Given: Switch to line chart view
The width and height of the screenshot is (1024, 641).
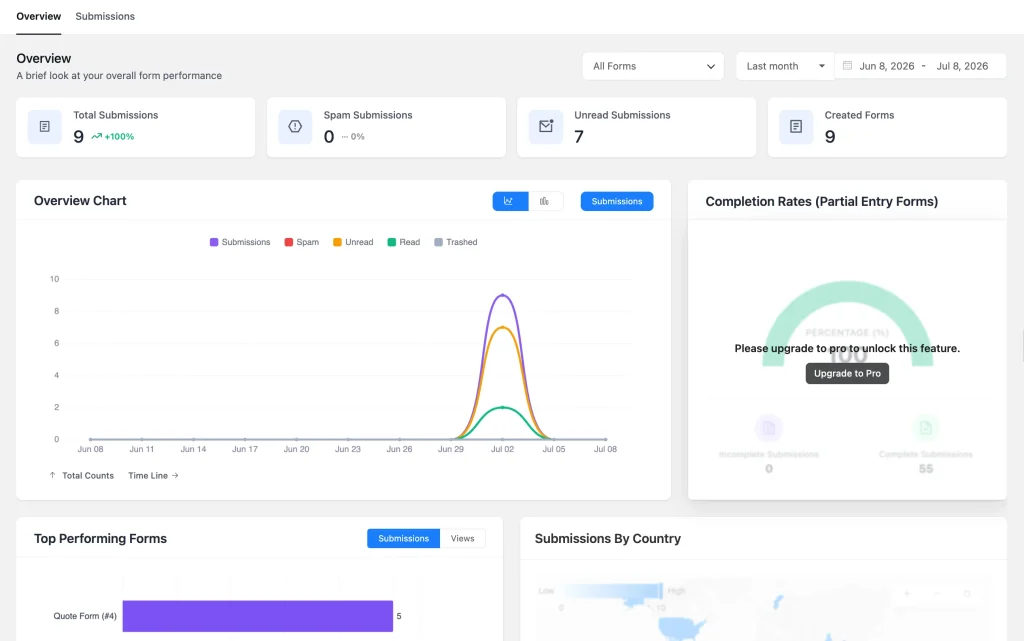Looking at the screenshot, I should [510, 201].
